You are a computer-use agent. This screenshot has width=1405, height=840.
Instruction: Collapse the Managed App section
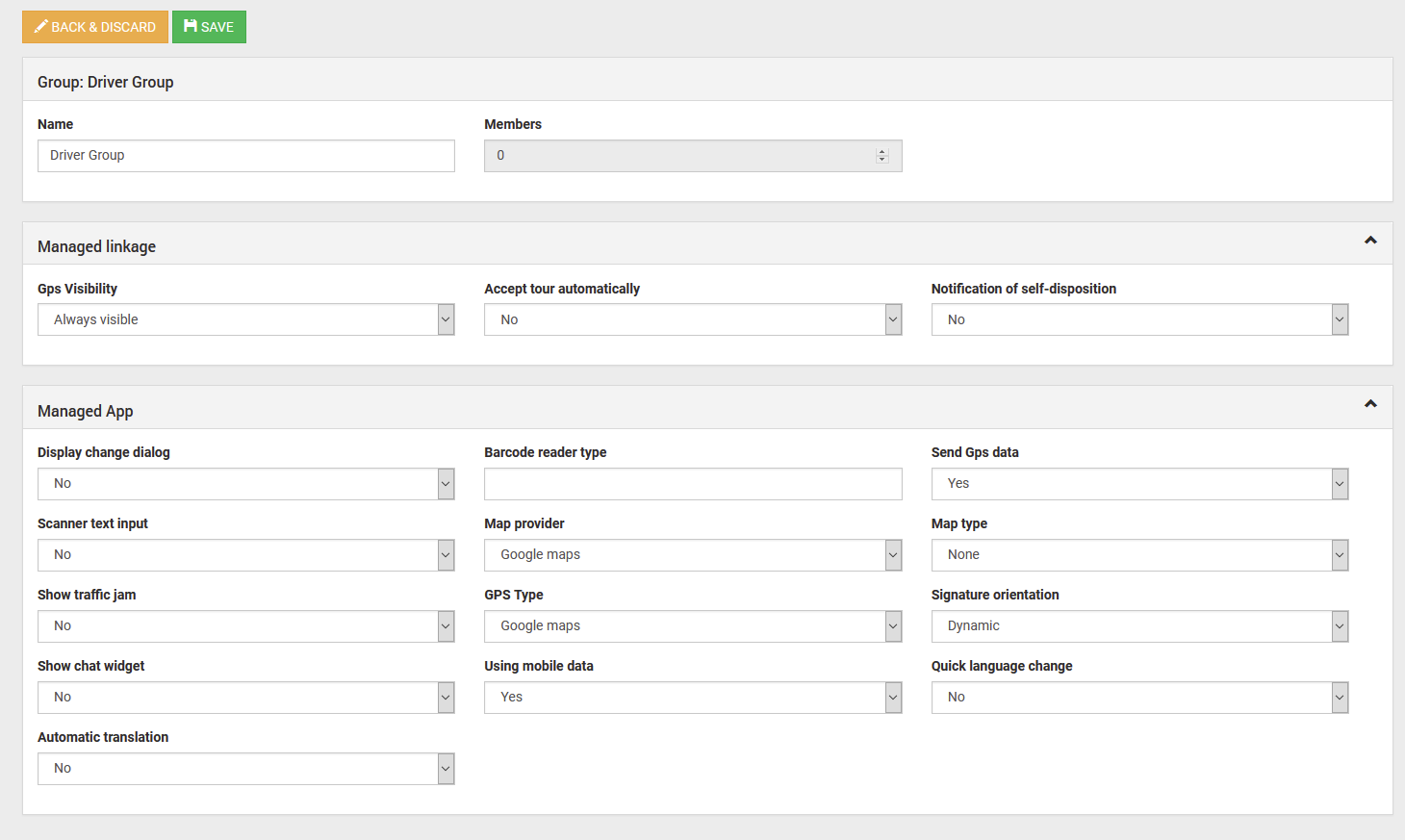1370,404
